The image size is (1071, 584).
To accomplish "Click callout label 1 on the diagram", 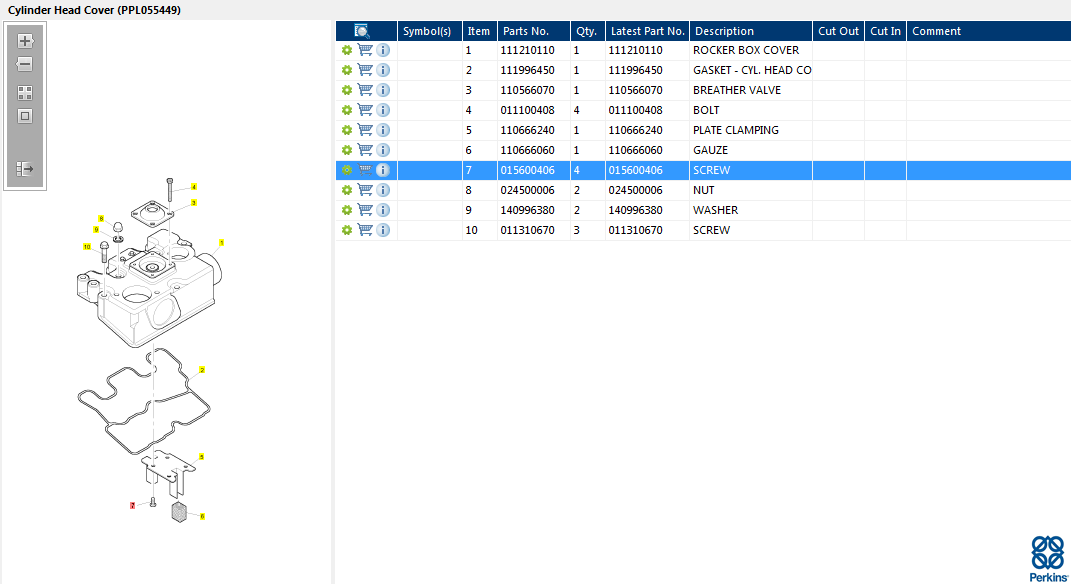I will [x=221, y=242].
